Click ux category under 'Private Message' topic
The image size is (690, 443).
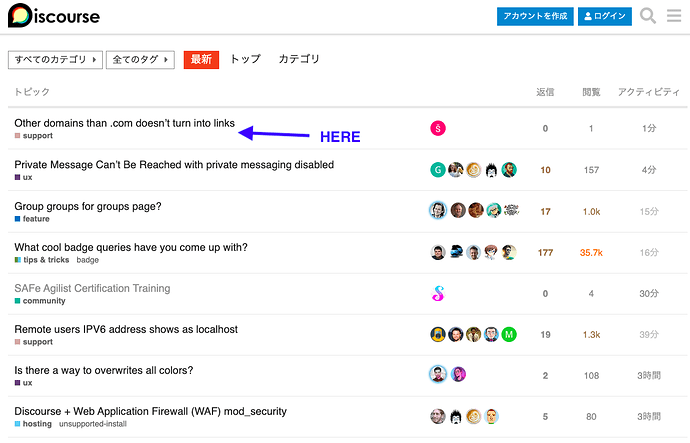click(23, 177)
